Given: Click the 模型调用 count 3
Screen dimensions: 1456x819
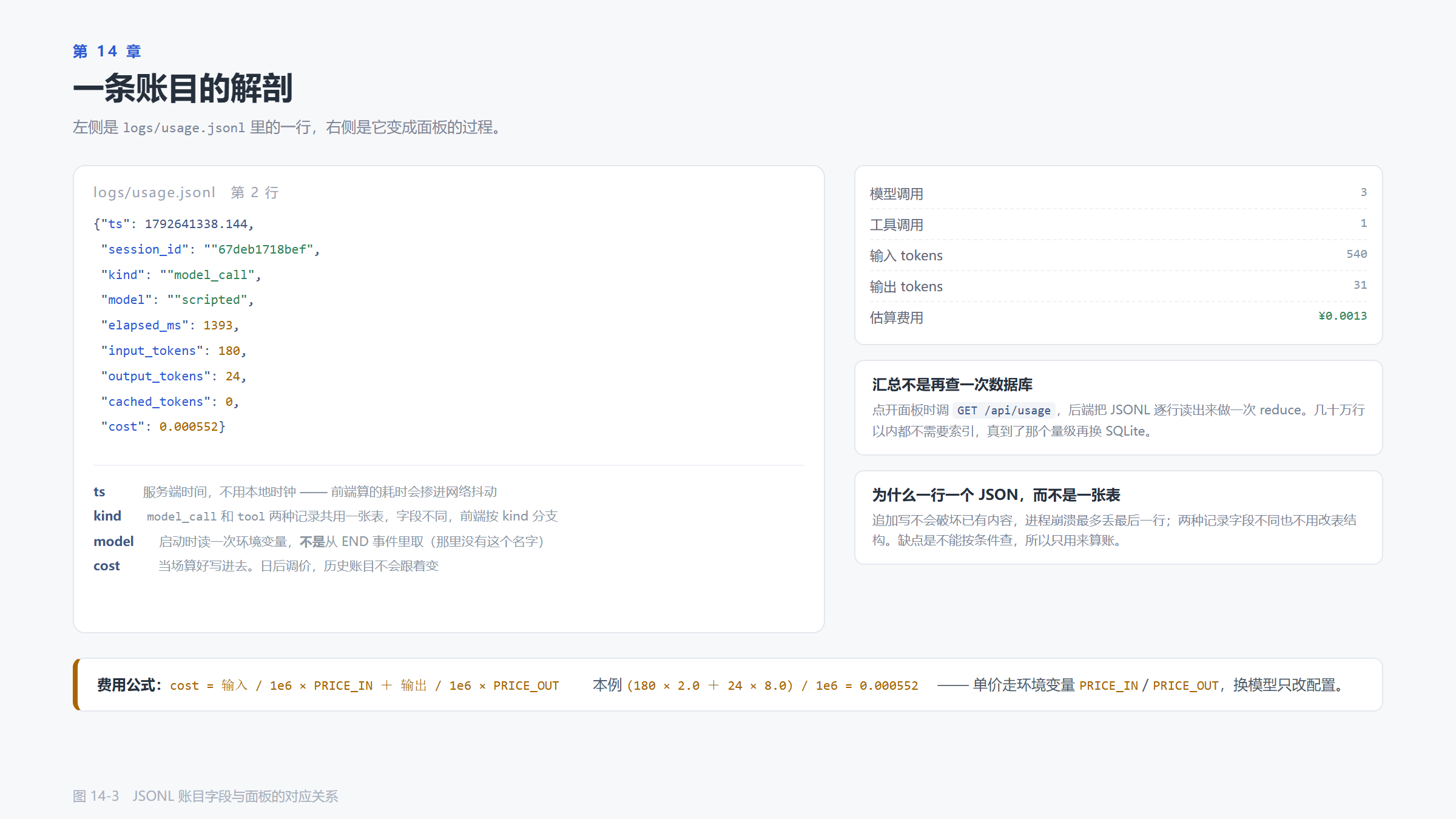Looking at the screenshot, I should (1363, 192).
